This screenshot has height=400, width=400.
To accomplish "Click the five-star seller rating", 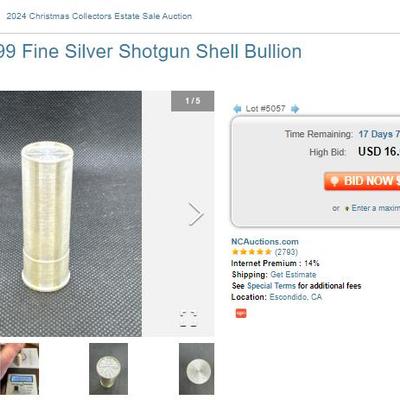I will (x=252, y=252).
